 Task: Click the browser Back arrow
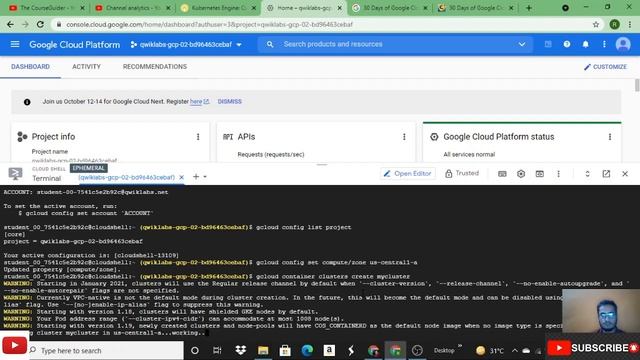(10, 24)
